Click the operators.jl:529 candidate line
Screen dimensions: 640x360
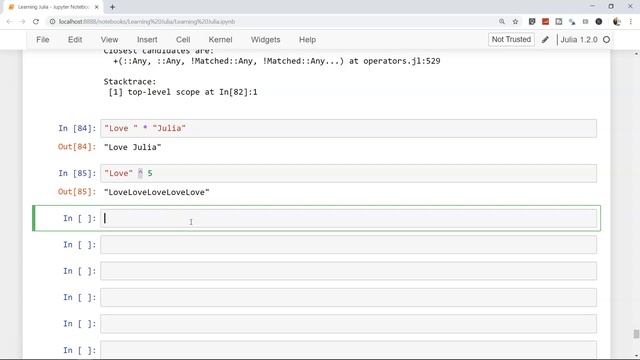(x=277, y=61)
